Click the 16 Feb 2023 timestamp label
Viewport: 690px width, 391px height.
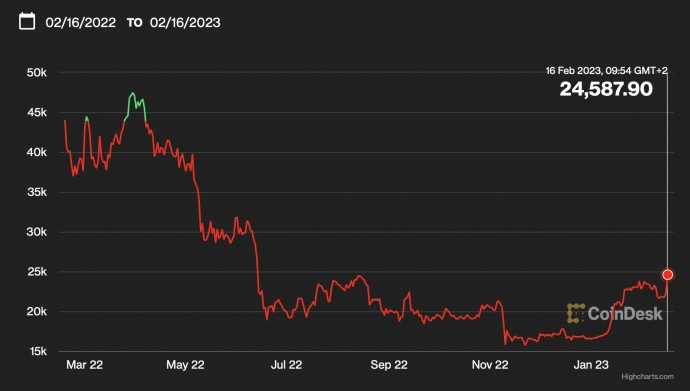pyautogui.click(x=606, y=70)
